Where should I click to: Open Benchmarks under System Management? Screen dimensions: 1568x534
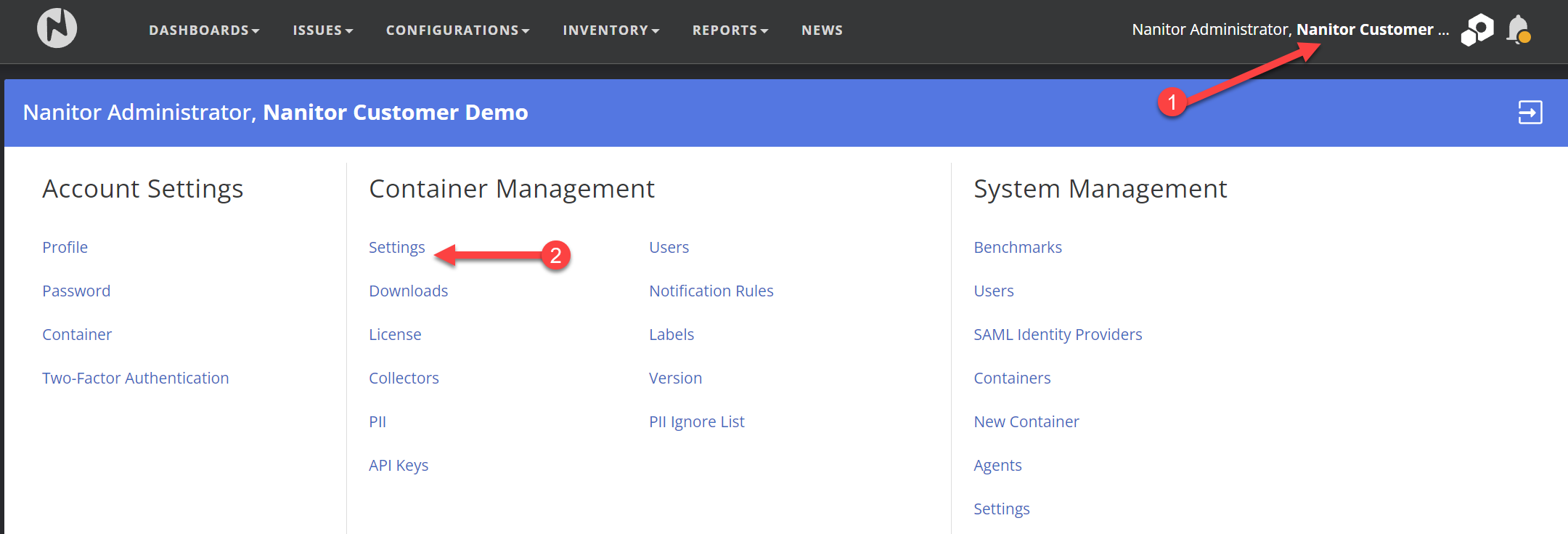(1018, 248)
